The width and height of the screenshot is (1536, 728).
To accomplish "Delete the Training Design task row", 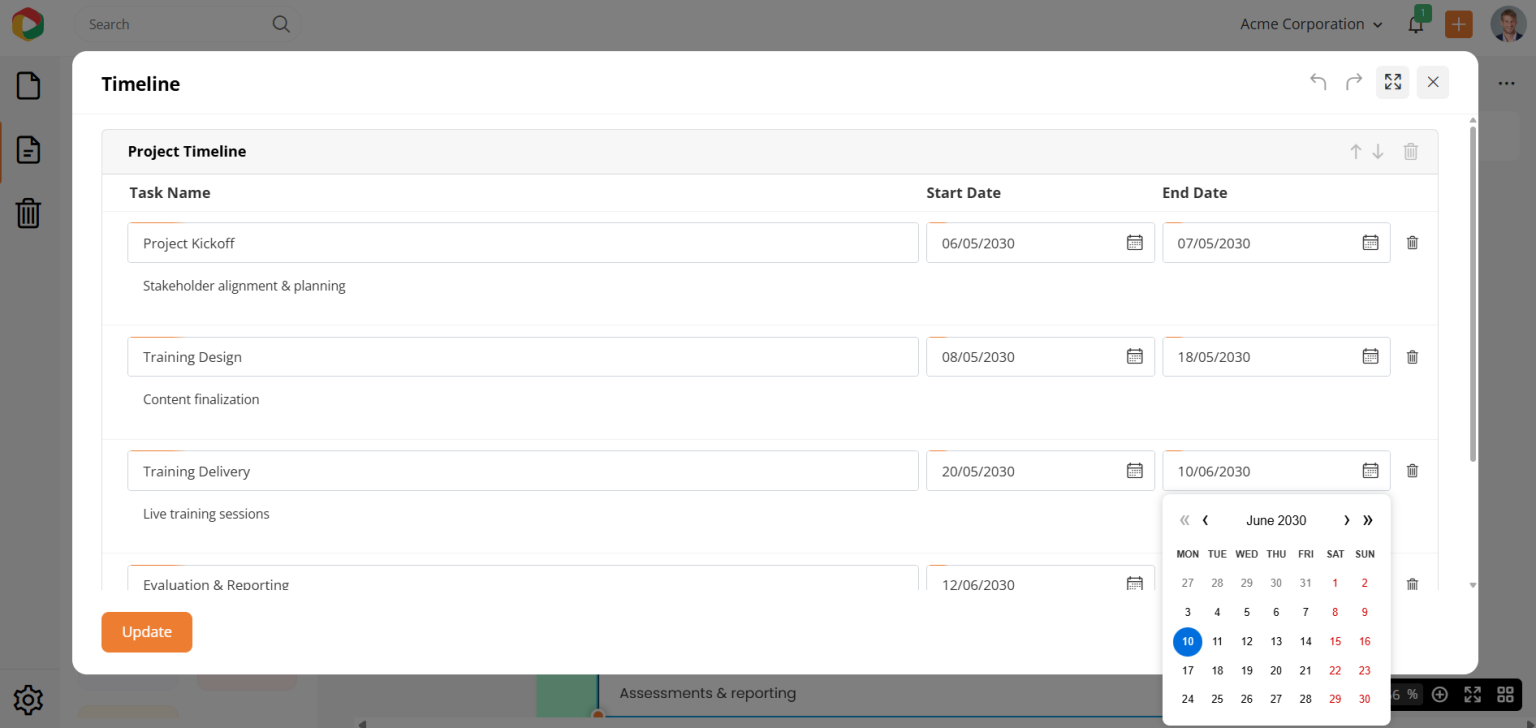I will (1412, 357).
